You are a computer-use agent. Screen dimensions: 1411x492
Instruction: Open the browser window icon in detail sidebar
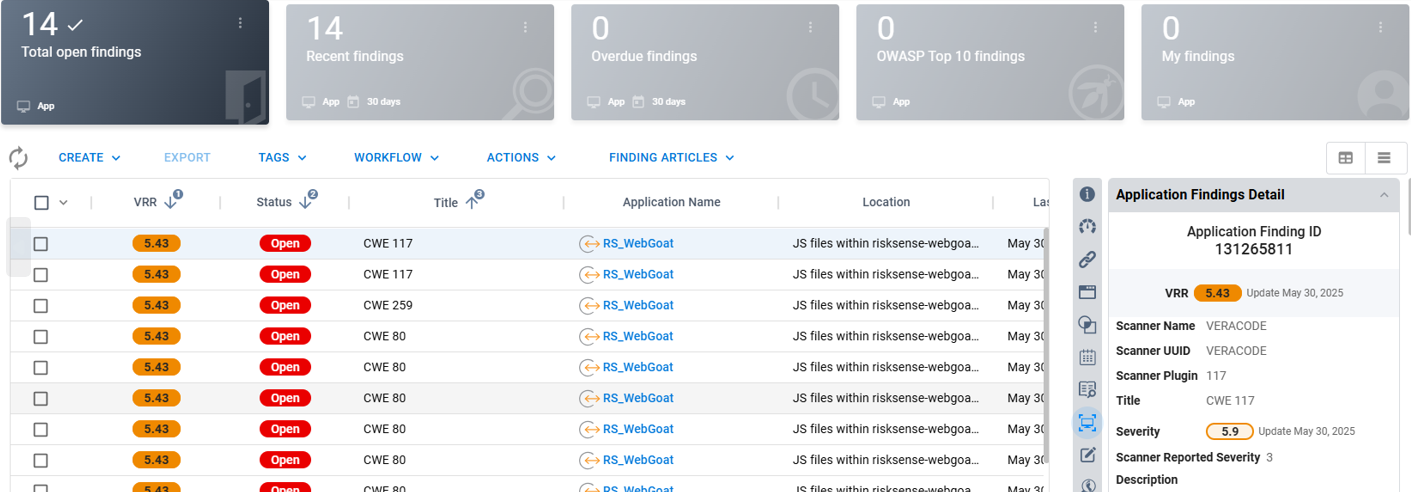1087,292
